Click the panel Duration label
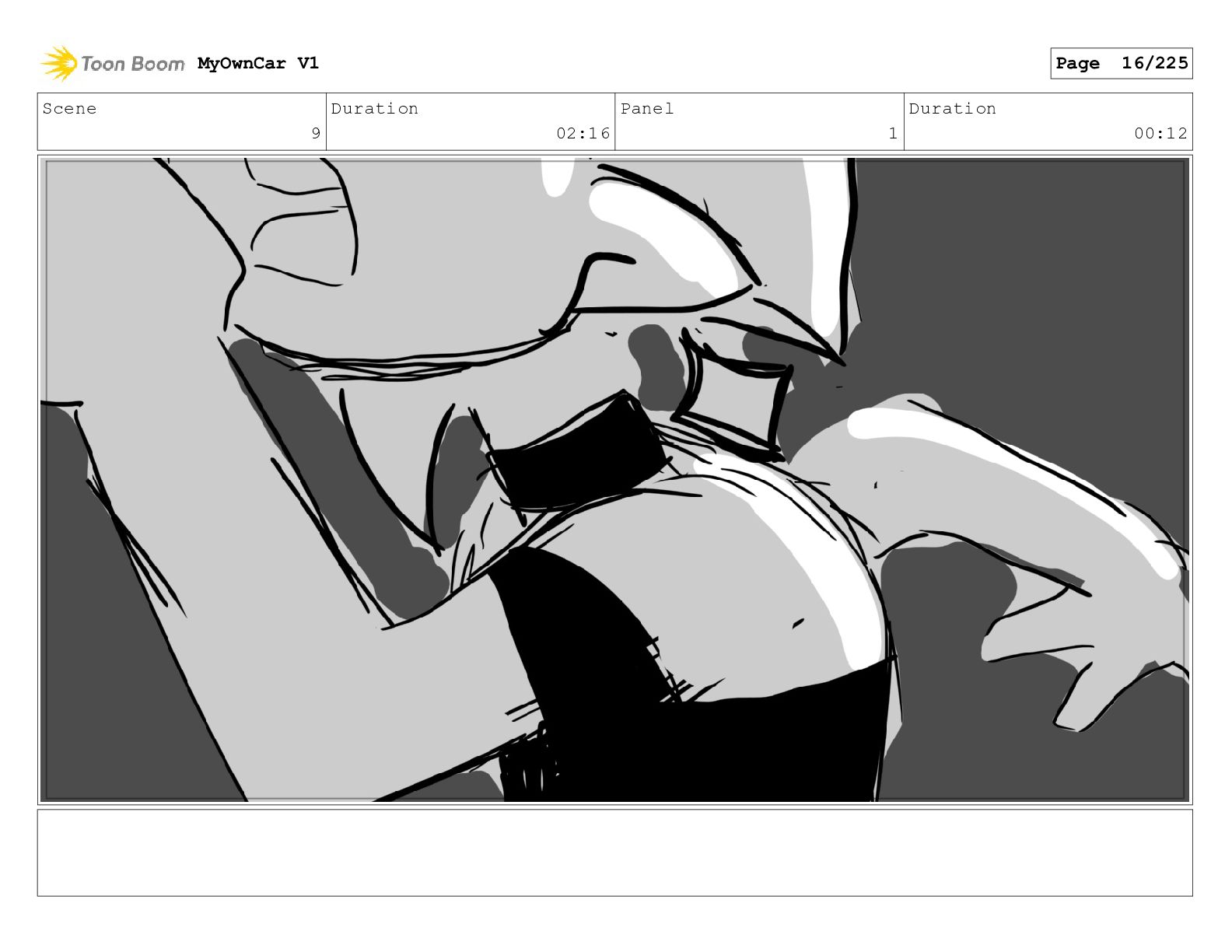The image size is (1232, 952). pyautogui.click(x=952, y=109)
